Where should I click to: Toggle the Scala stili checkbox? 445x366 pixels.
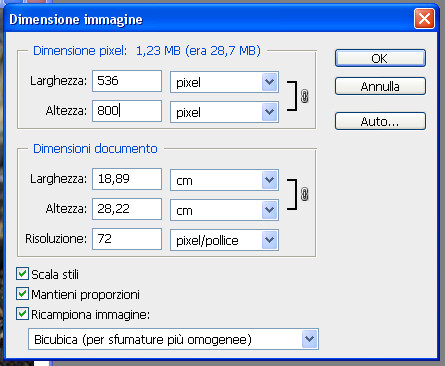[x=22, y=274]
